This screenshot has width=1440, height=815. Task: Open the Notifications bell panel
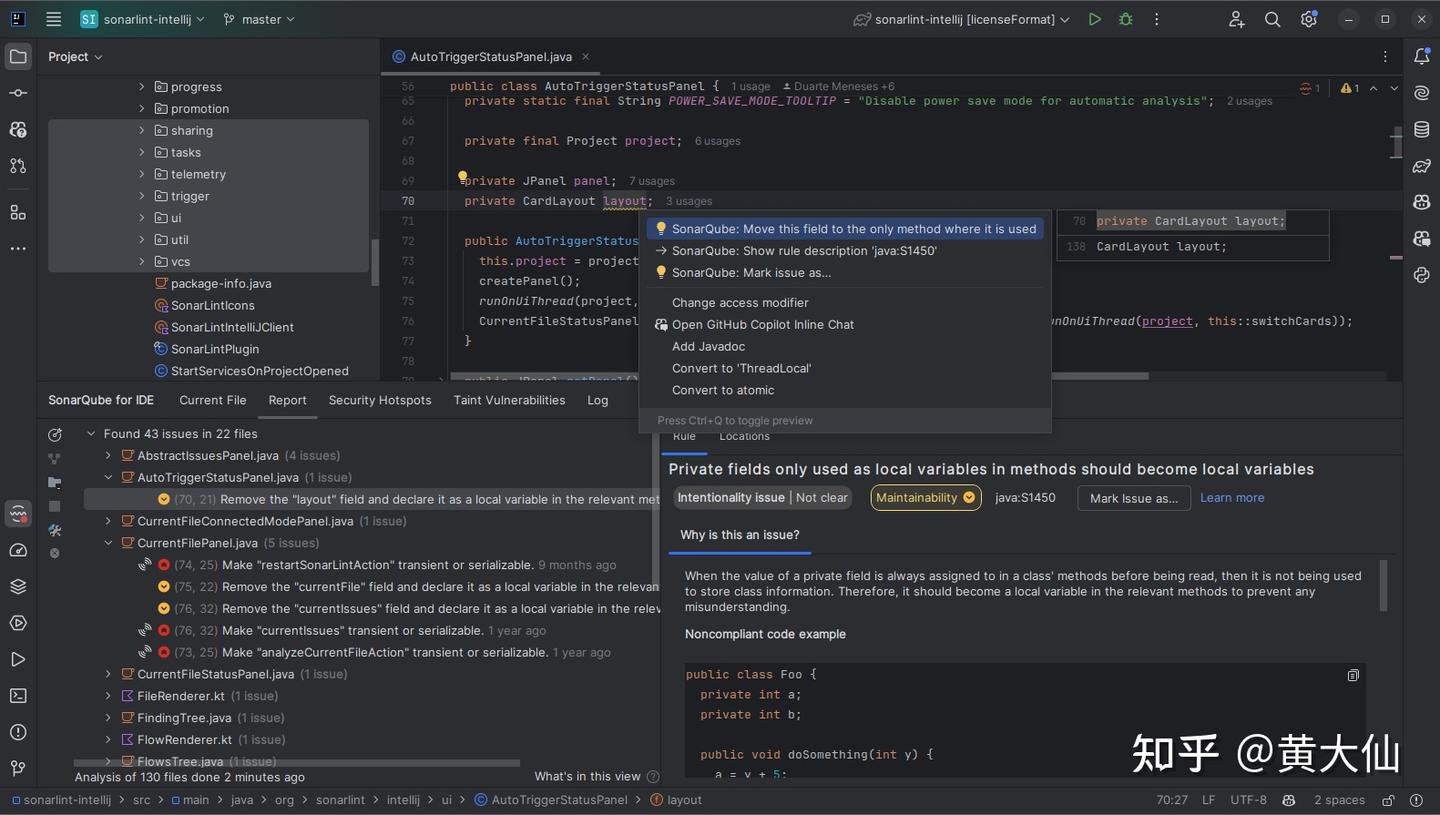[1421, 56]
